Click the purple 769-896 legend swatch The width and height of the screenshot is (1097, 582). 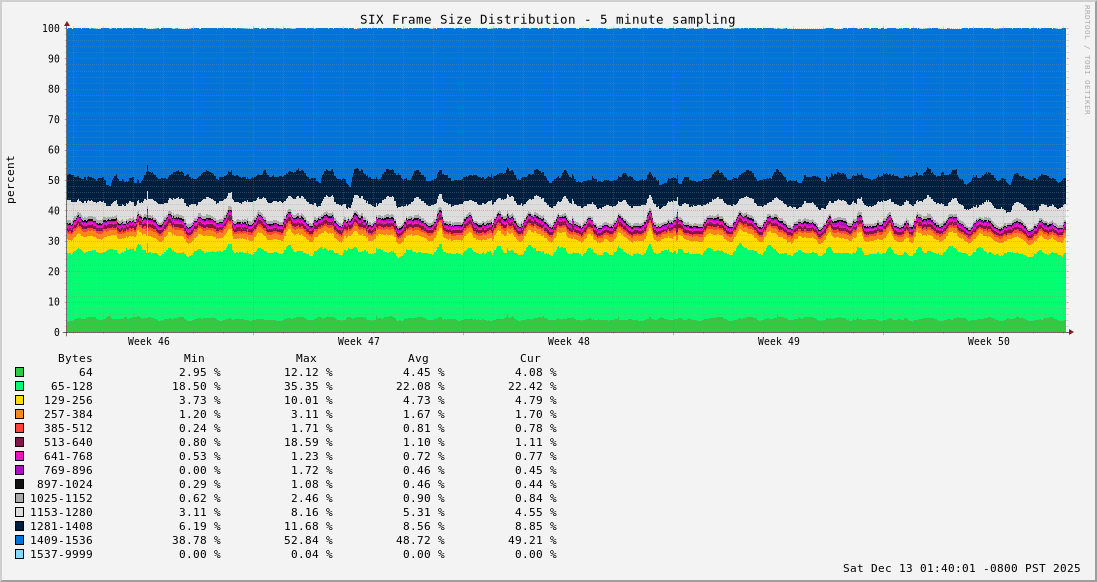coord(19,470)
